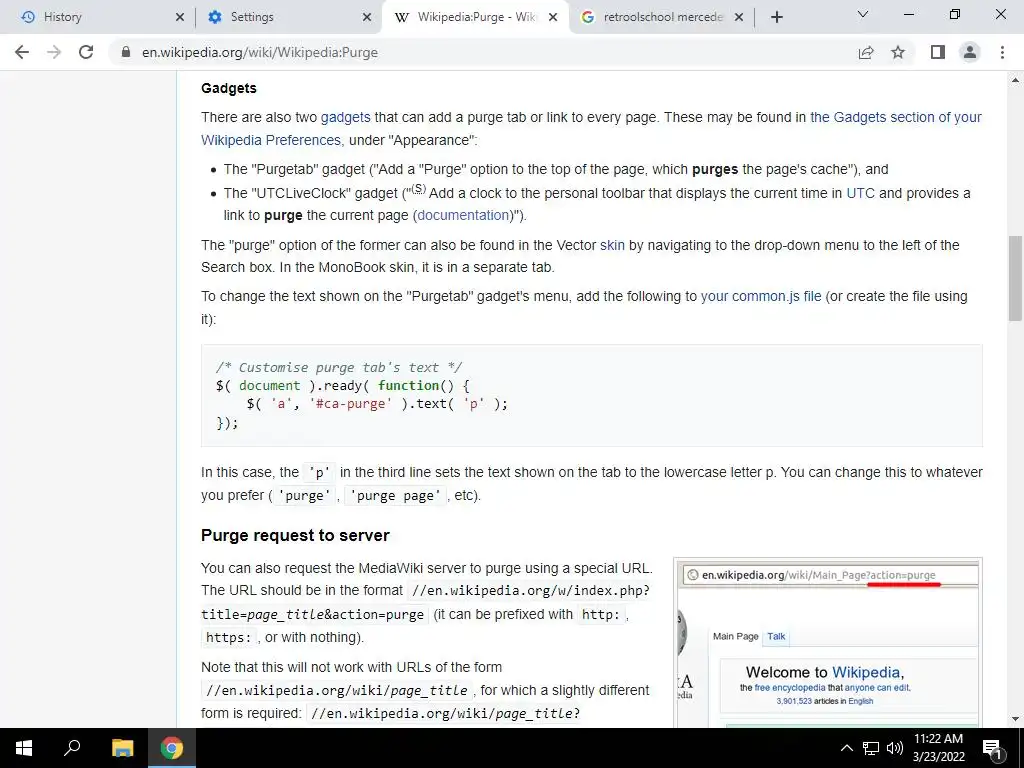
Task: Open a new browser tab
Action: point(776,17)
